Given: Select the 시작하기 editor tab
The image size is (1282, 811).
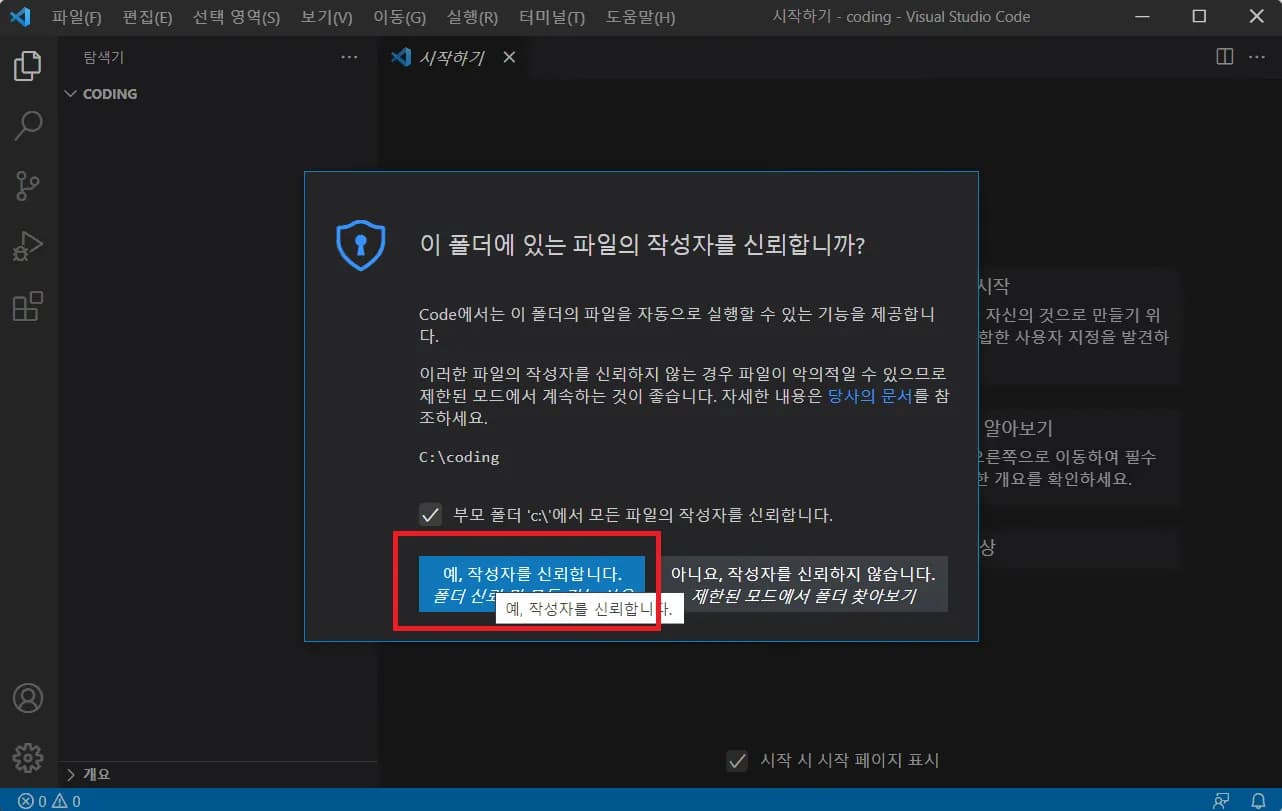Looking at the screenshot, I should pos(450,57).
